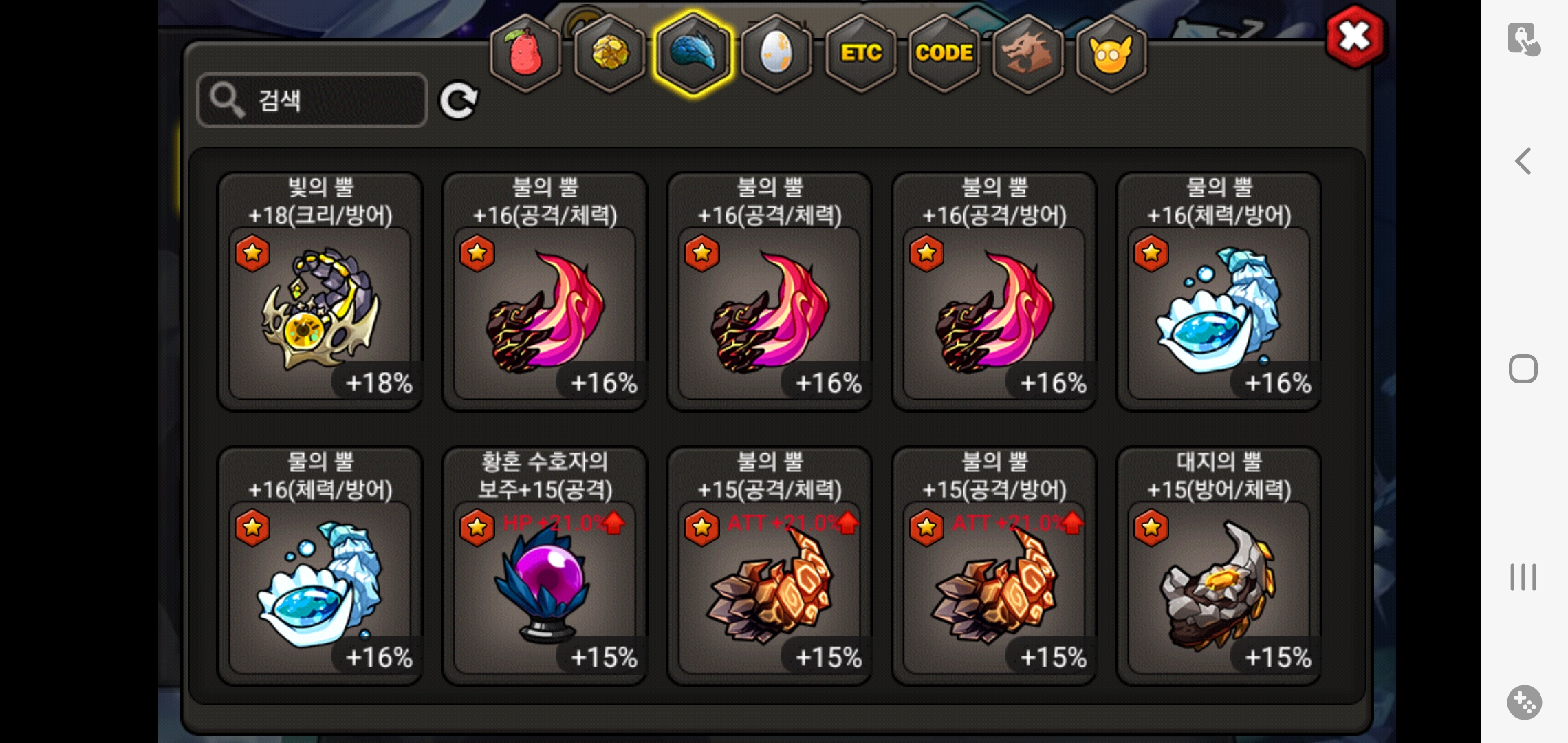Refresh the item list with circular arrow
The width and height of the screenshot is (1568, 743).
pos(459,101)
